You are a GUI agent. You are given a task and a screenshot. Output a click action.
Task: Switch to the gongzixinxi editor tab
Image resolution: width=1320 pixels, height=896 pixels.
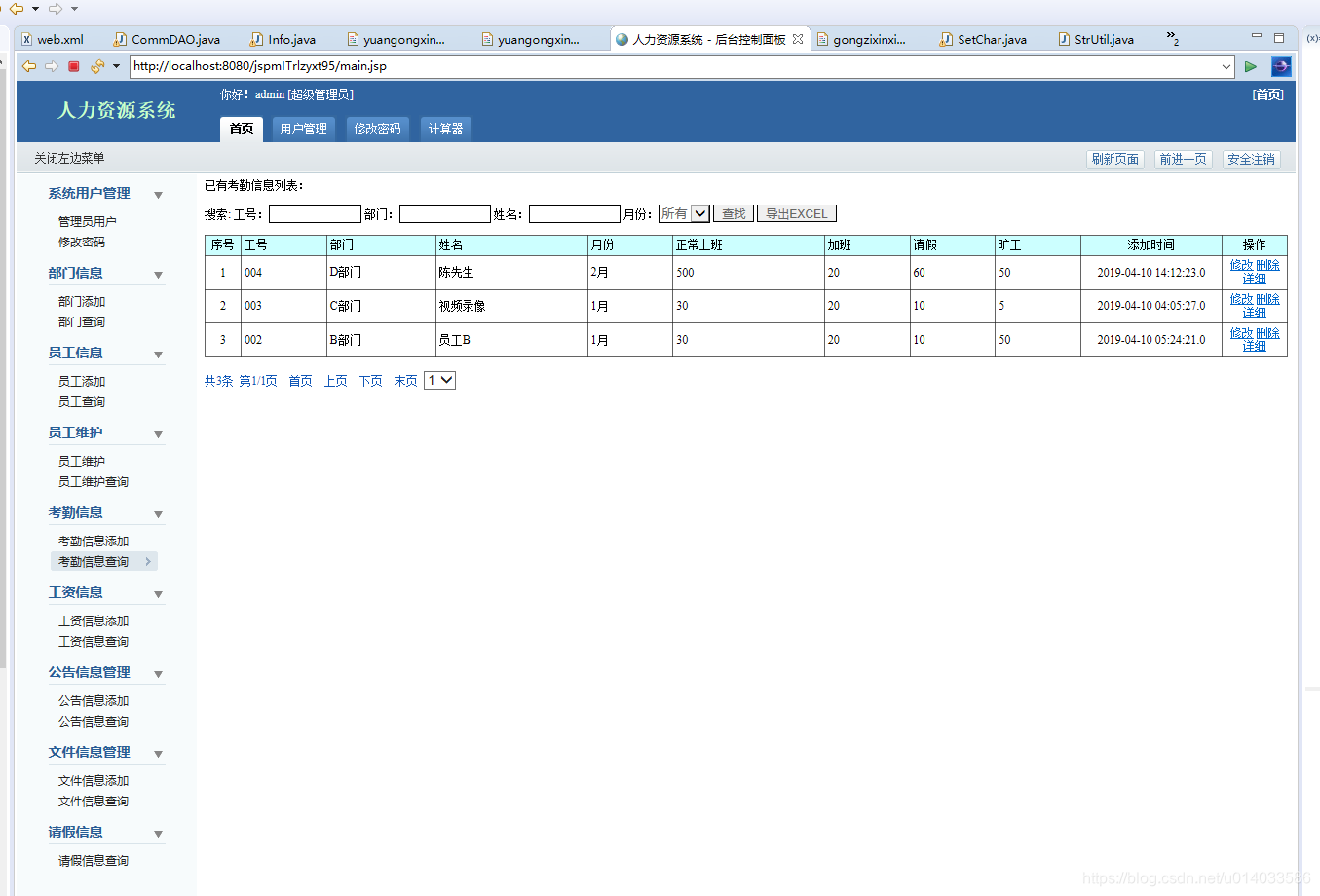click(x=862, y=39)
